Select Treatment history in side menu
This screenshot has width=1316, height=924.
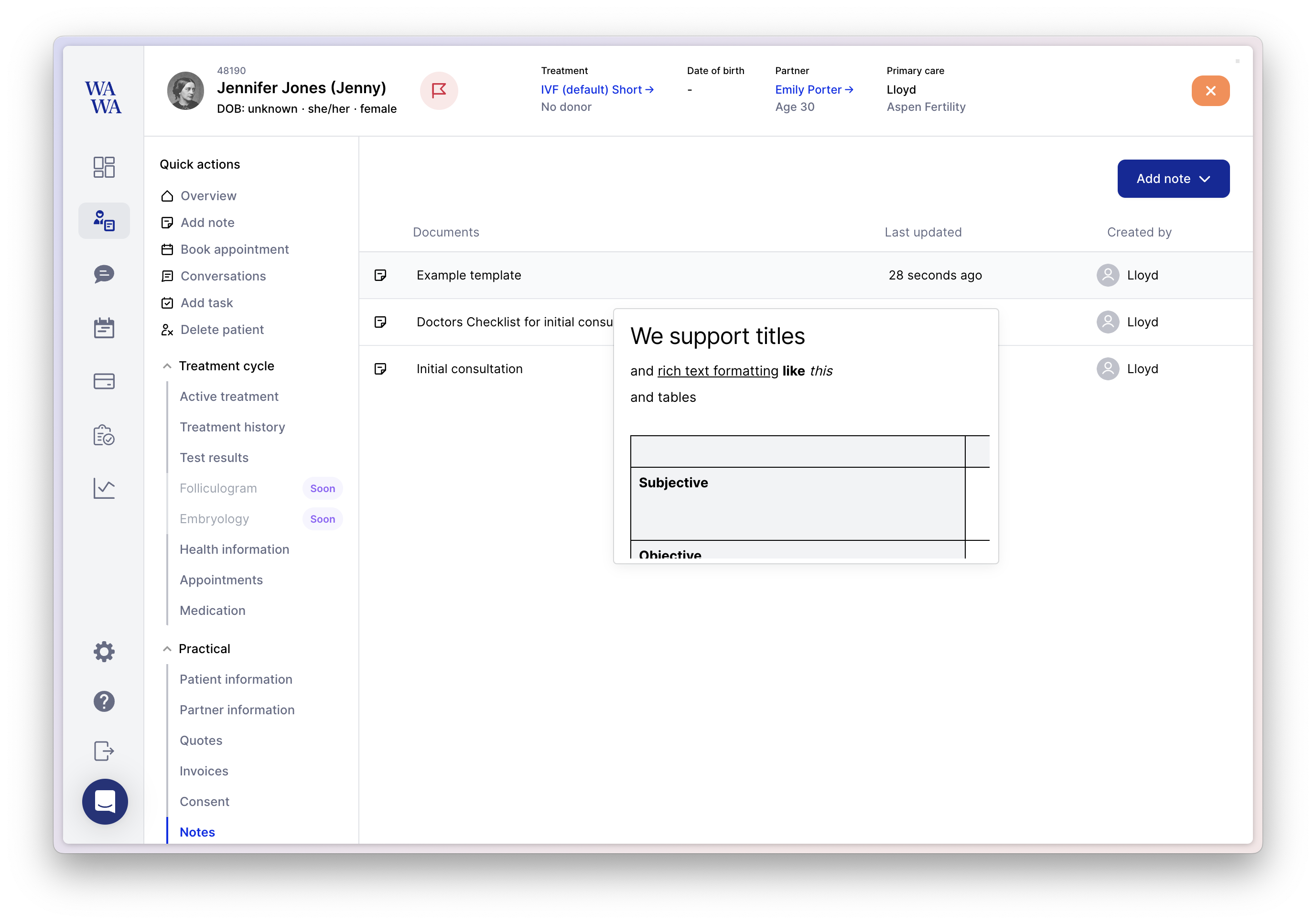coord(232,427)
